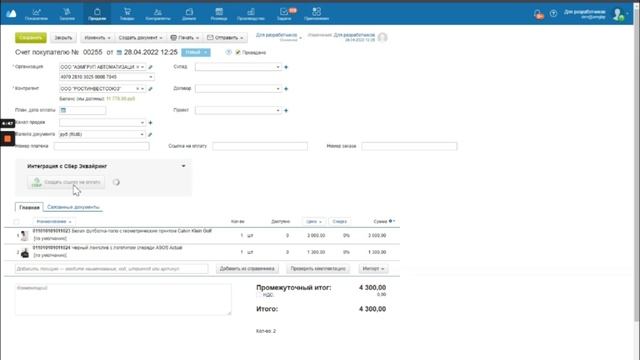640x360 pixels.
Task: Click the Показатели dashboard icon
Action: (36, 14)
